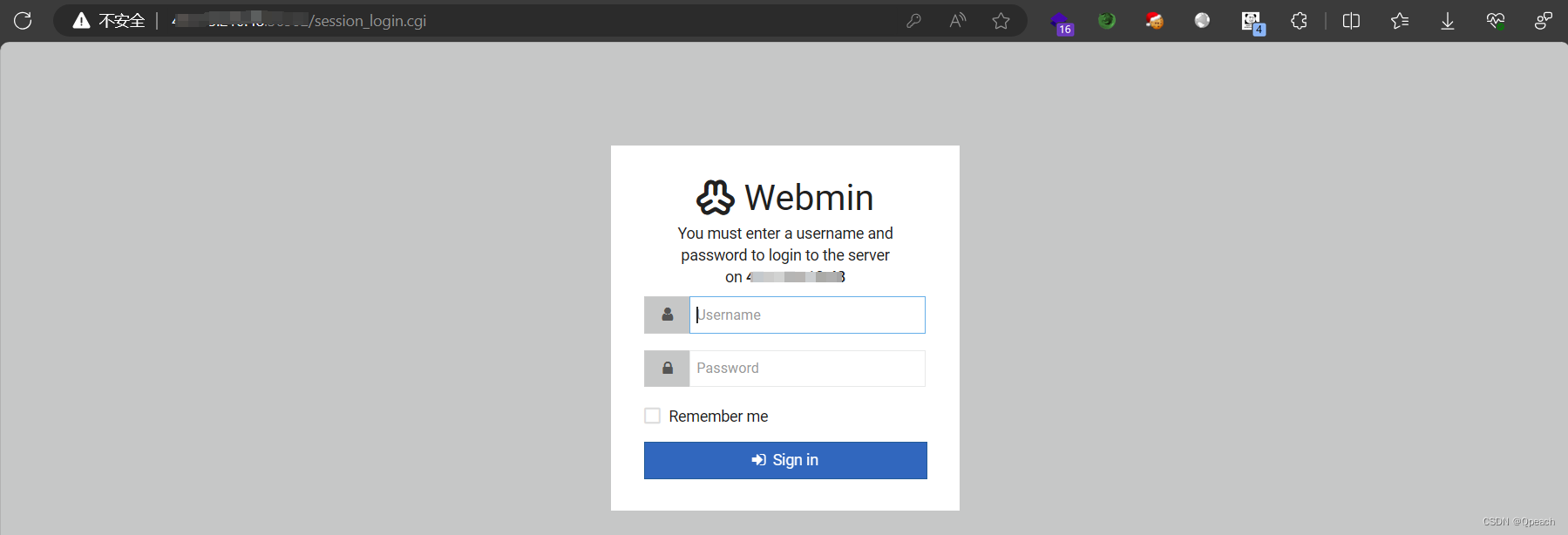This screenshot has width=1568, height=535.
Task: Open the cookie editor extension icon
Action: click(1153, 20)
